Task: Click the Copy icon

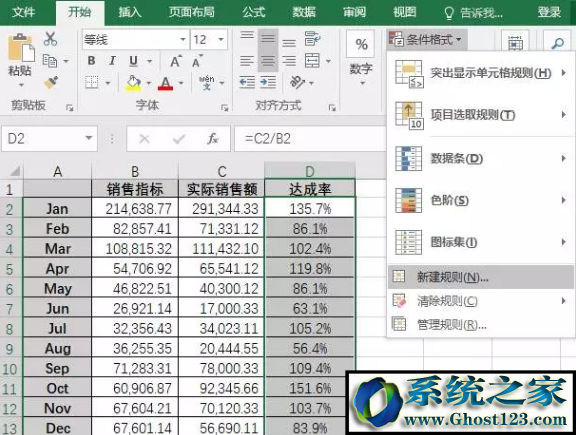Action: (50, 61)
